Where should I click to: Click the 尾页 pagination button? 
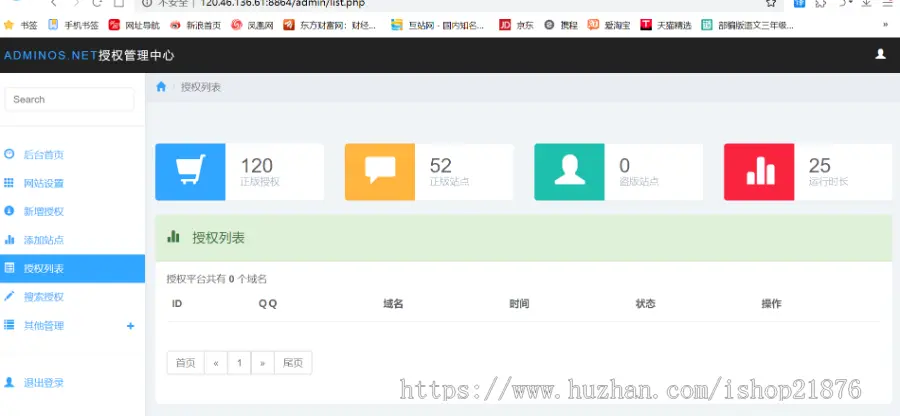click(x=293, y=363)
